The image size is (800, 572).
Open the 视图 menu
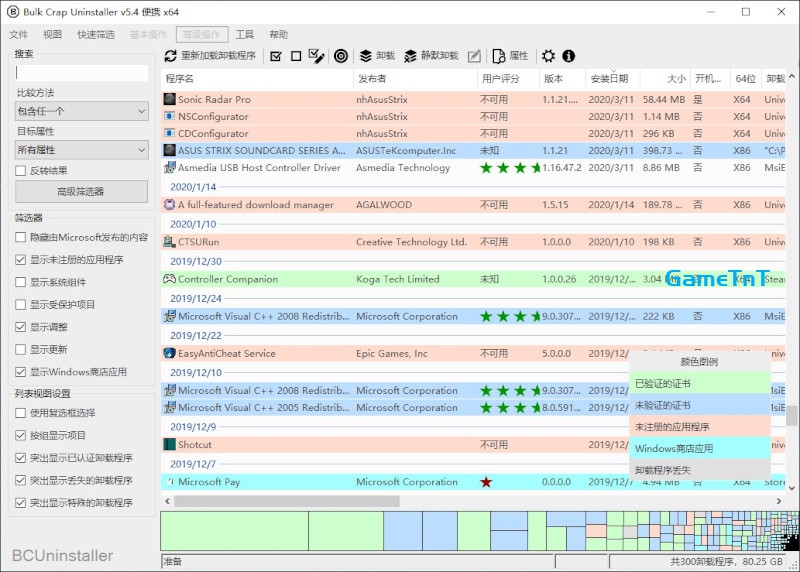(x=52, y=34)
